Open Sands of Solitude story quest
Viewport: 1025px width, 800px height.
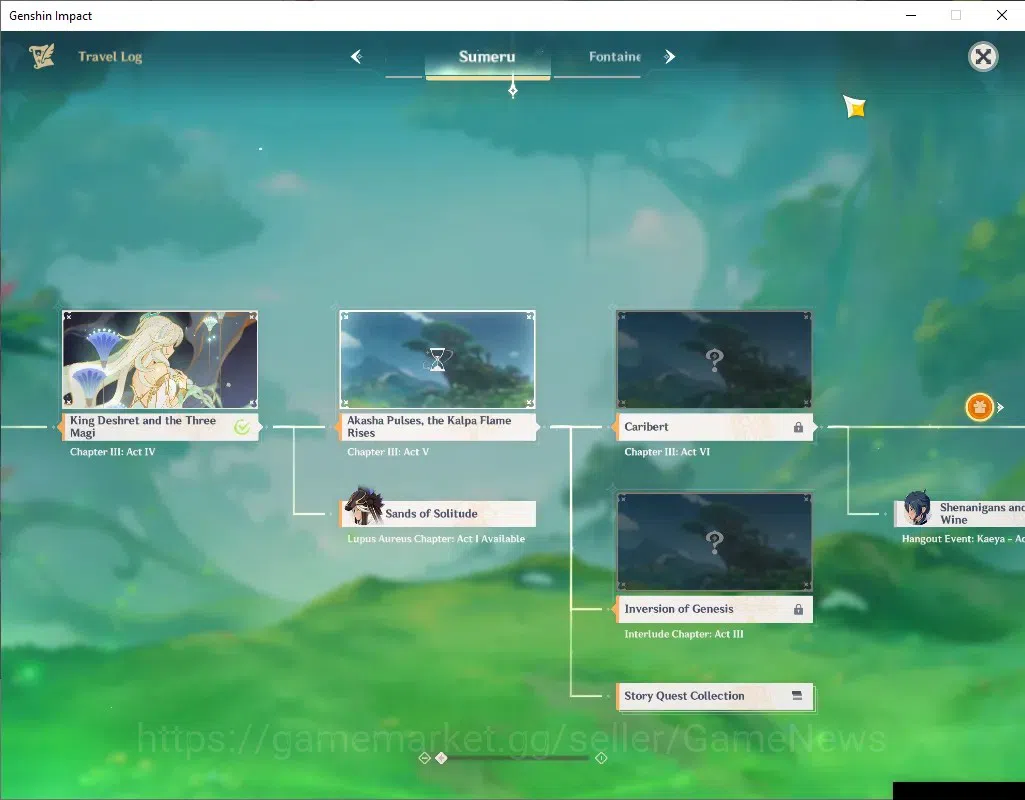click(x=437, y=514)
